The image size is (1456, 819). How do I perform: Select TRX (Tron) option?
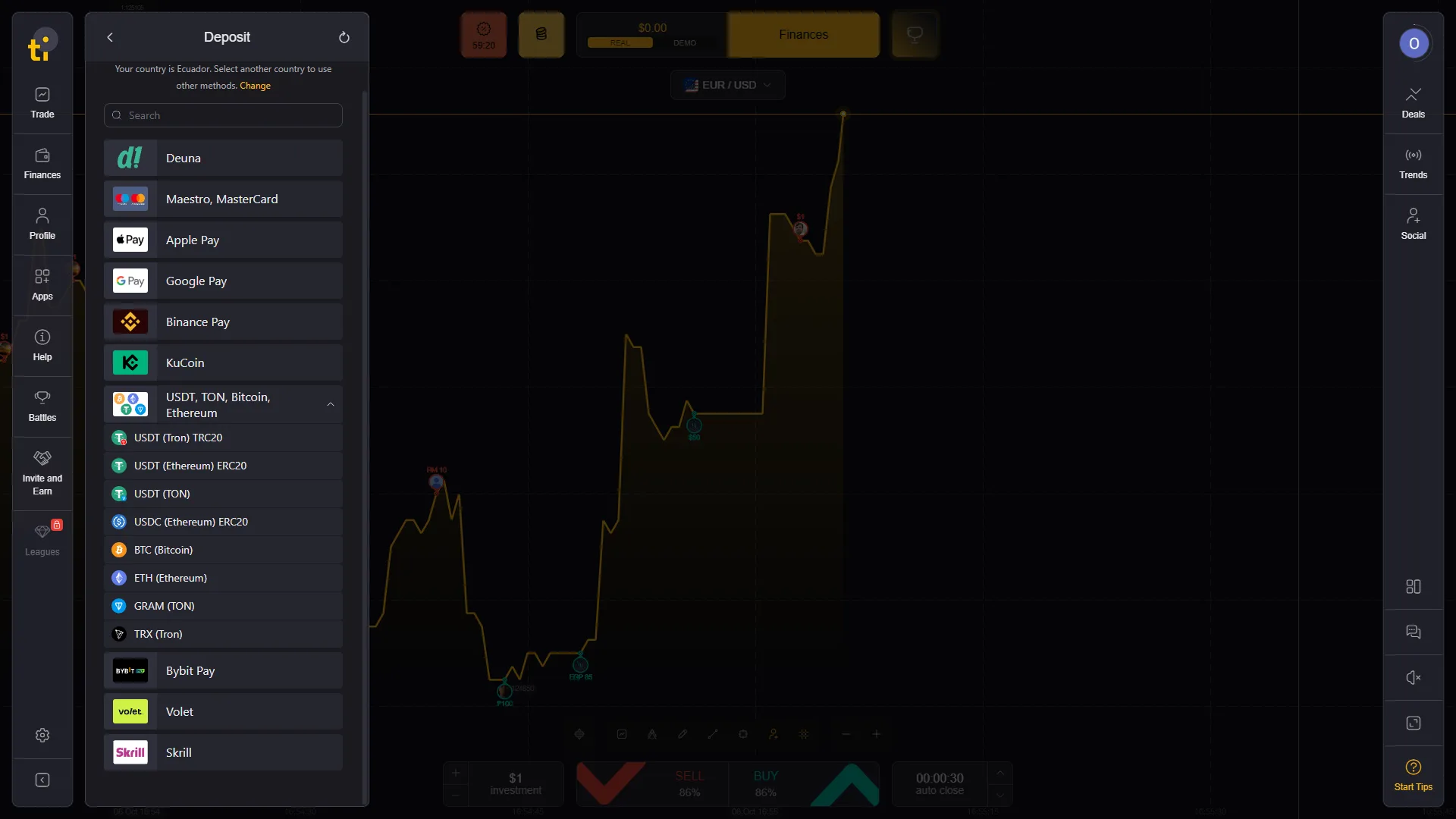pos(223,634)
